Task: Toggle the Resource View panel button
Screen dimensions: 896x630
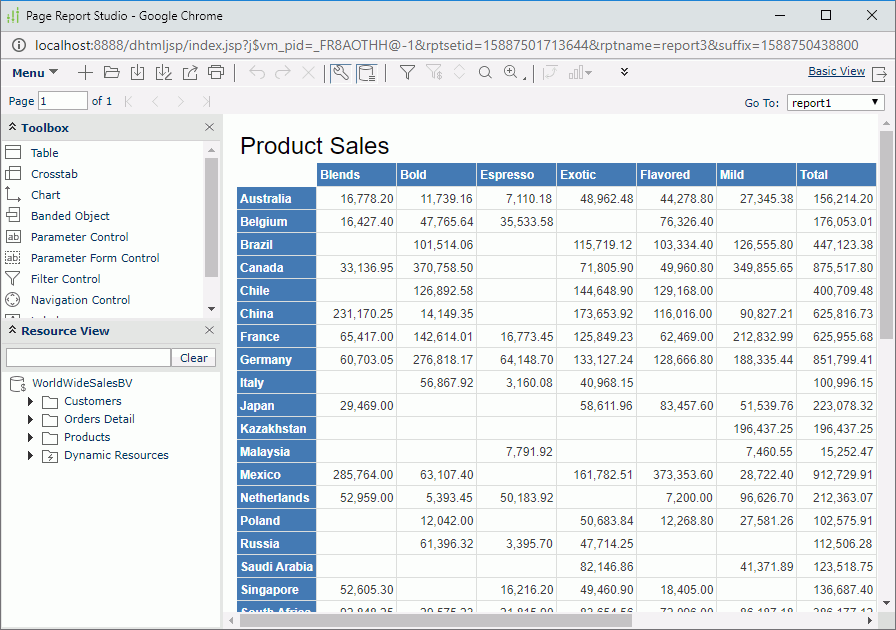Action: point(367,73)
